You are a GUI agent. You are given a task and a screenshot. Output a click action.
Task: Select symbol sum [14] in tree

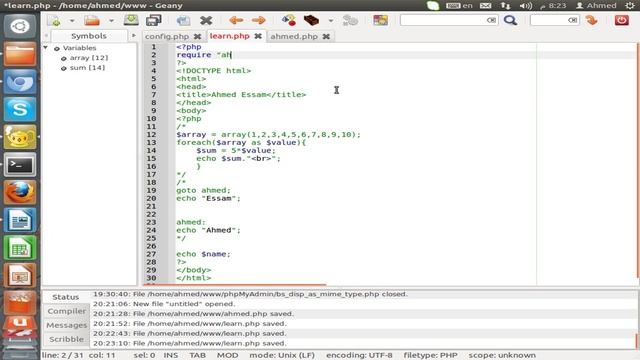tap(87, 68)
